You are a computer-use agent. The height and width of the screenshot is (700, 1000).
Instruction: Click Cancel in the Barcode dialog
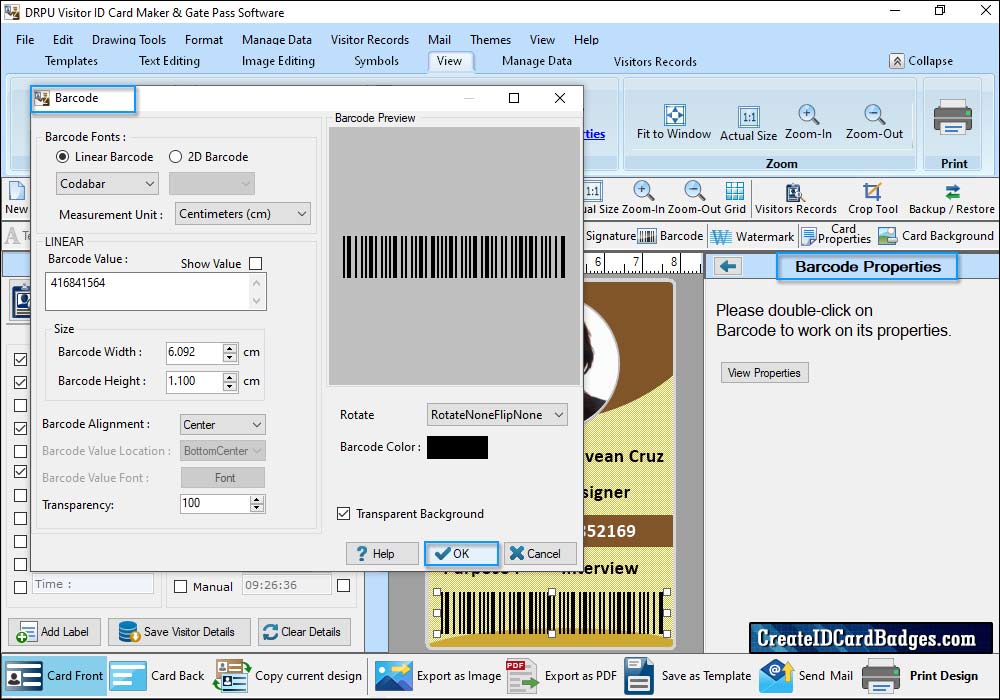540,553
